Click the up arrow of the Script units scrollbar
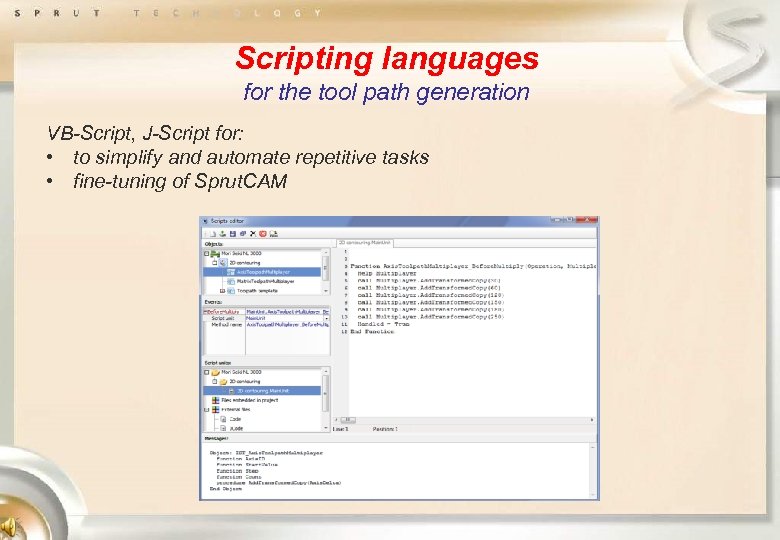 [x=326, y=371]
